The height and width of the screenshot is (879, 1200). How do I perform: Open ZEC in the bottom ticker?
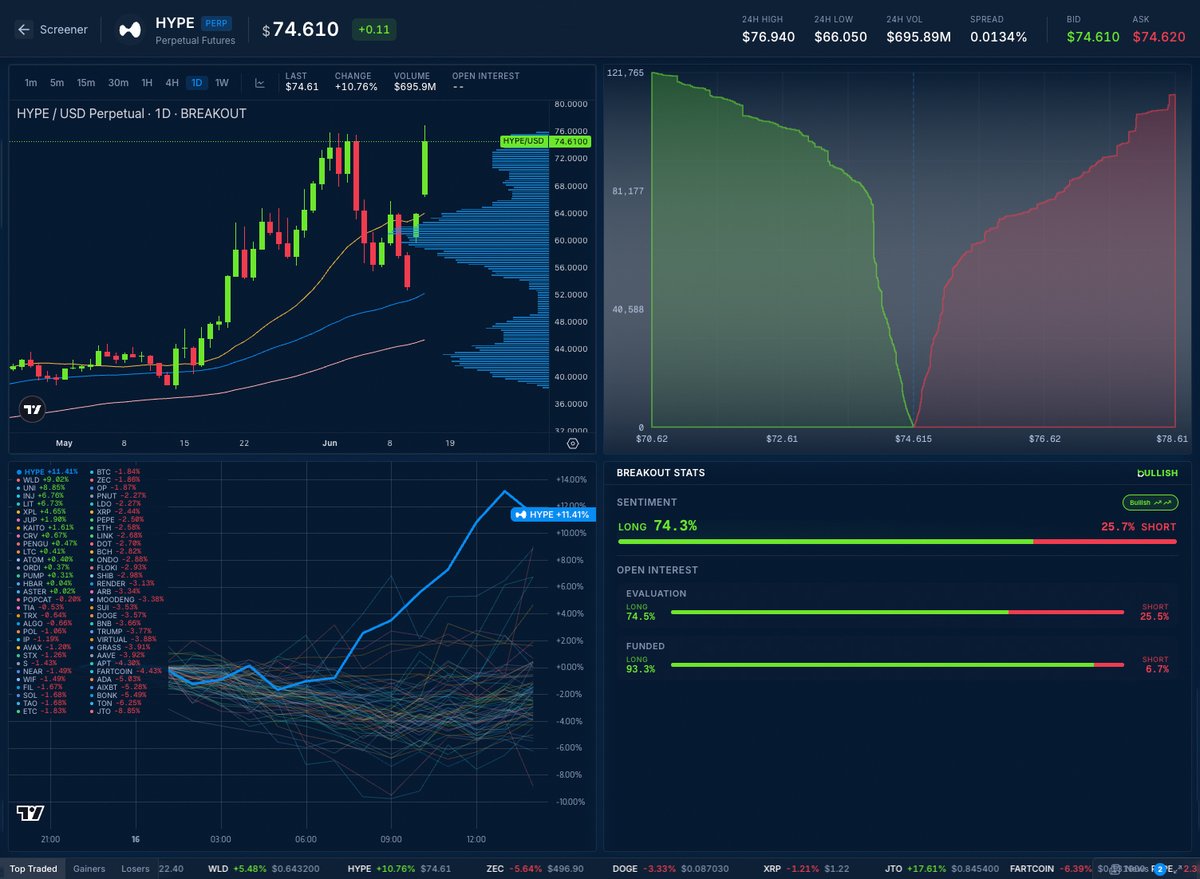pos(536,870)
